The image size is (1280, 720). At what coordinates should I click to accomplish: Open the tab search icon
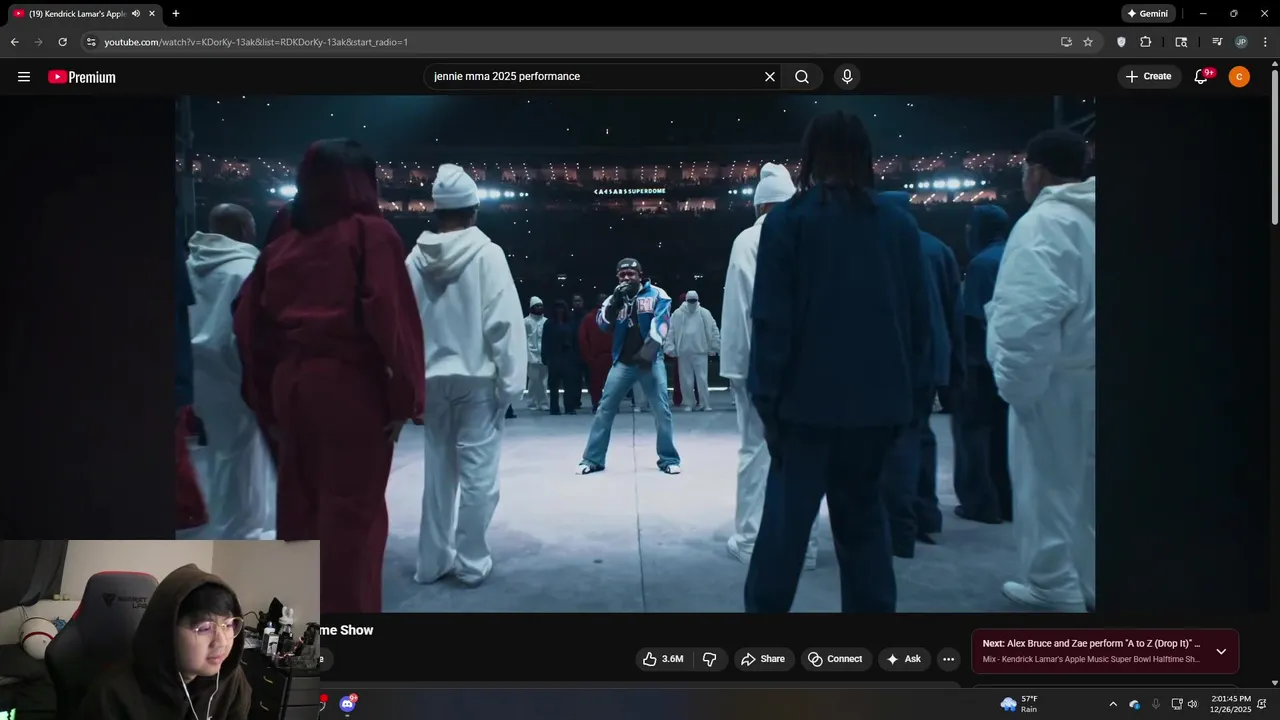(1181, 42)
